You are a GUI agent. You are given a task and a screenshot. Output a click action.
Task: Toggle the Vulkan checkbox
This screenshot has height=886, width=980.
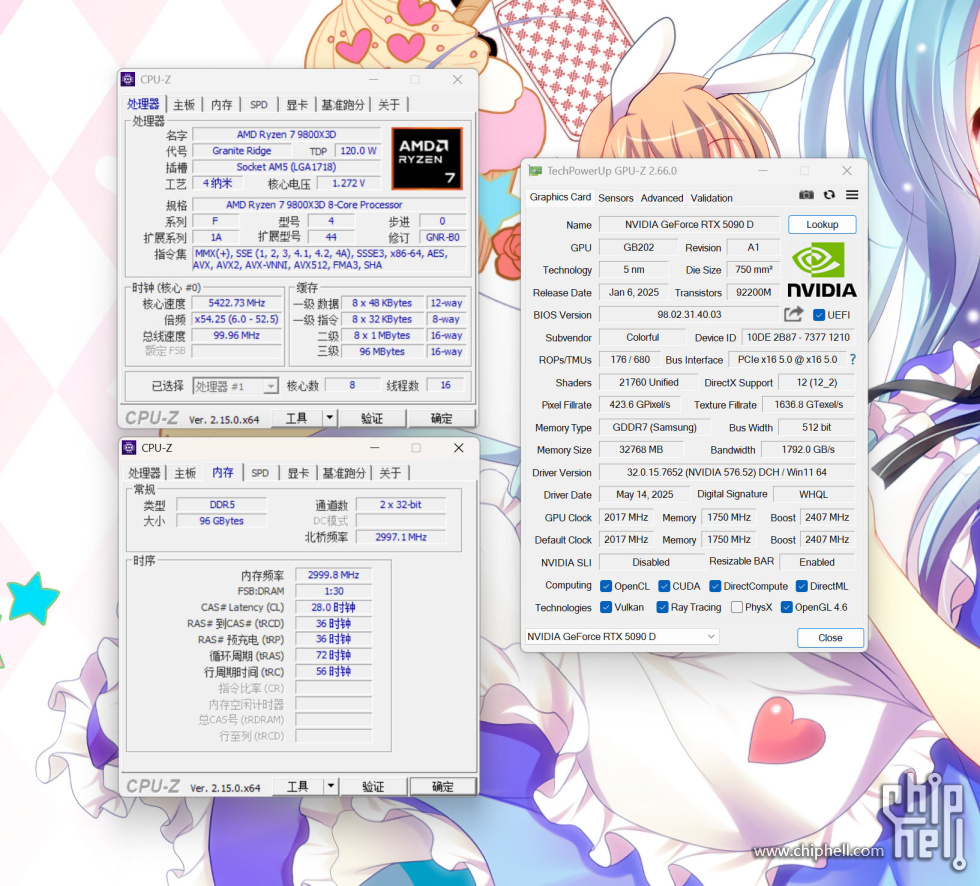coord(606,607)
